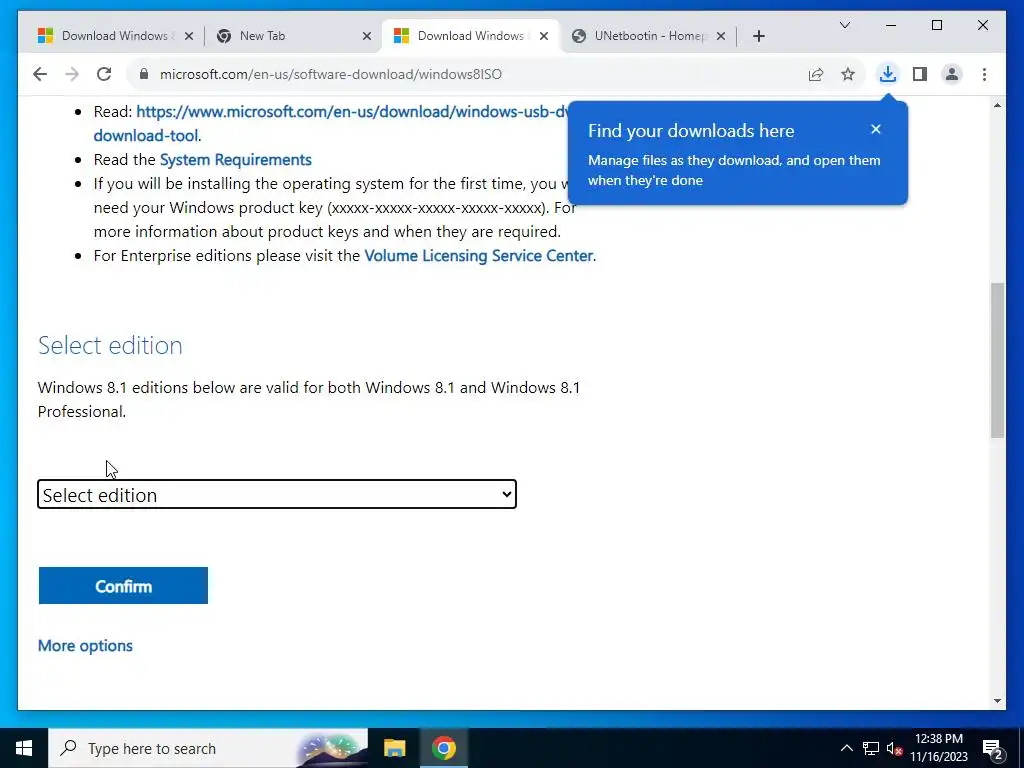The width and height of the screenshot is (1024, 768).
Task: Close the New Tab tab
Action: click(367, 36)
